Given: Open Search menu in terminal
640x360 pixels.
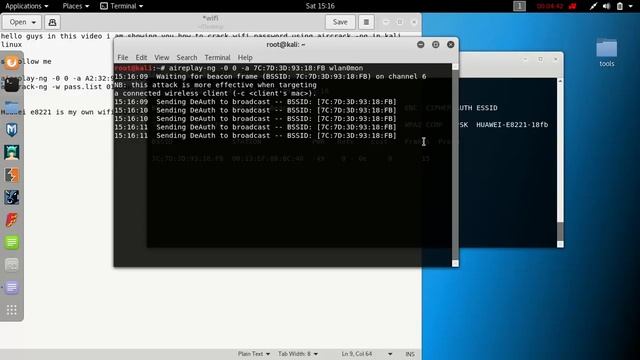Looking at the screenshot, I should [187, 58].
